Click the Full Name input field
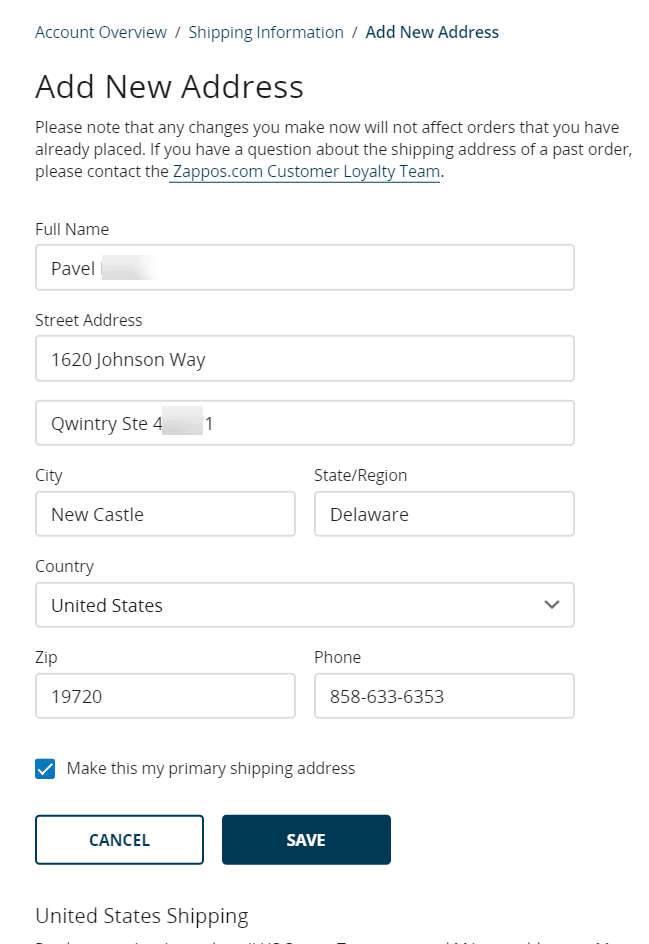 [x=305, y=267]
